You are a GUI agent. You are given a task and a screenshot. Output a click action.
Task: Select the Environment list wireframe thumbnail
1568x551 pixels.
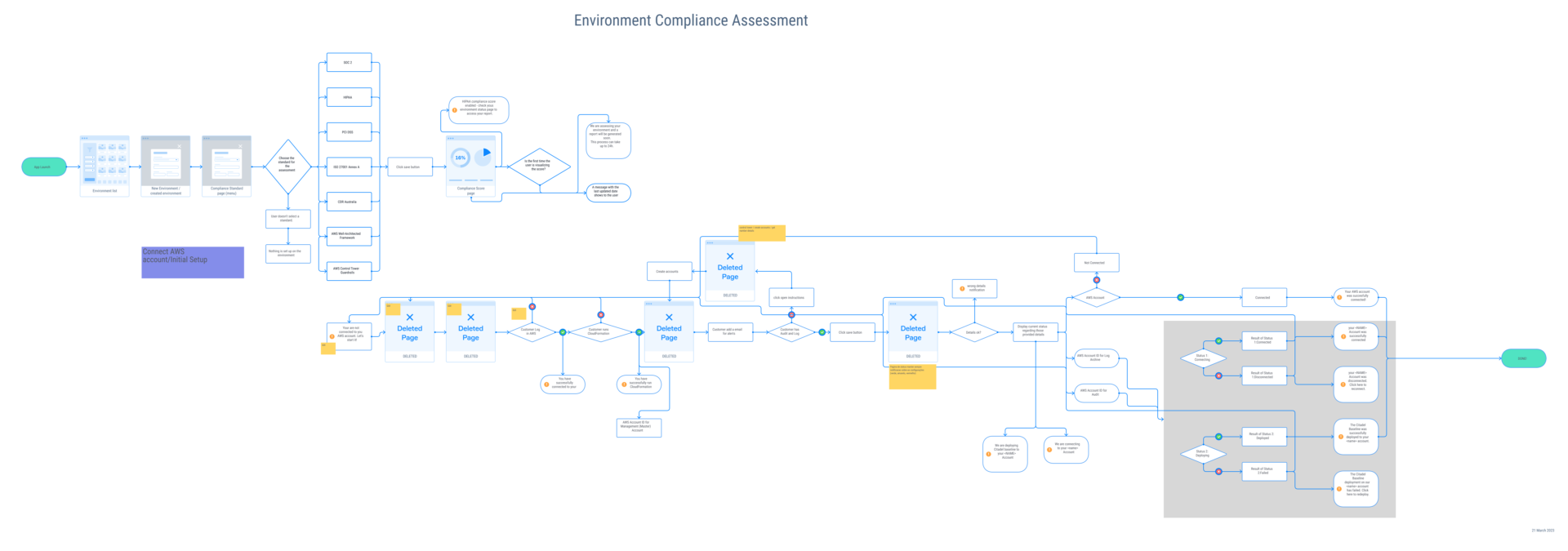105,163
